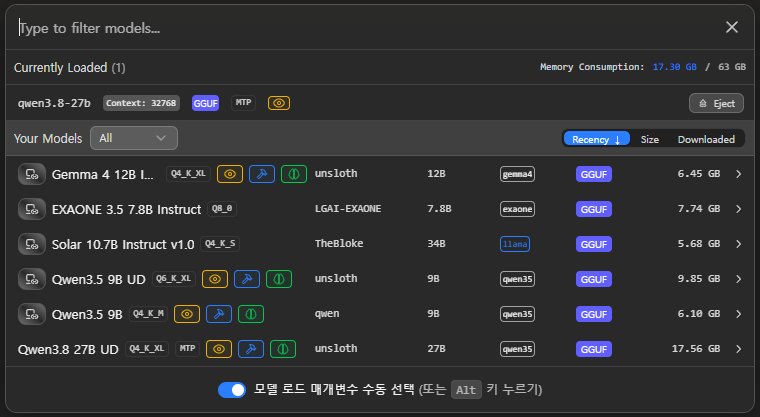The height and width of the screenshot is (417, 760).
Task: Click vision eye icon on Qwen3.8 27B UD row
Action: point(219,349)
